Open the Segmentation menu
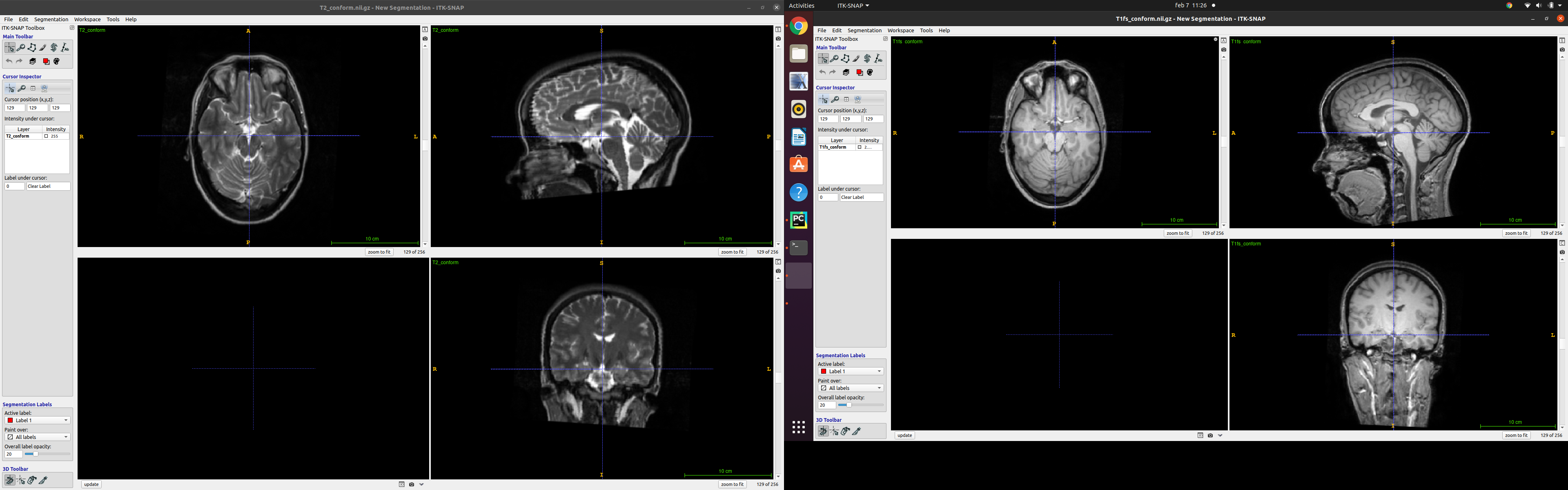 tap(51, 19)
